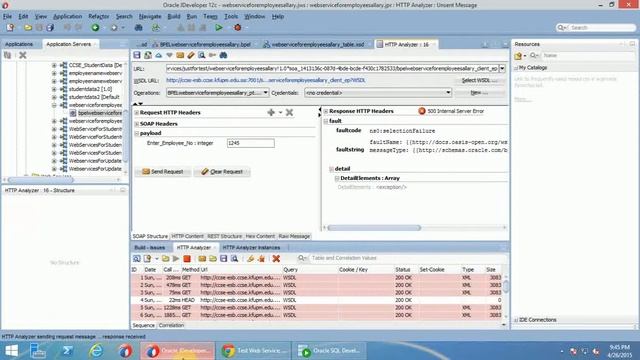Image resolution: width=640 pixels, height=360 pixels.
Task: Click the Save icon in HTTP Analyzer editor toolbar
Action: (137, 55)
